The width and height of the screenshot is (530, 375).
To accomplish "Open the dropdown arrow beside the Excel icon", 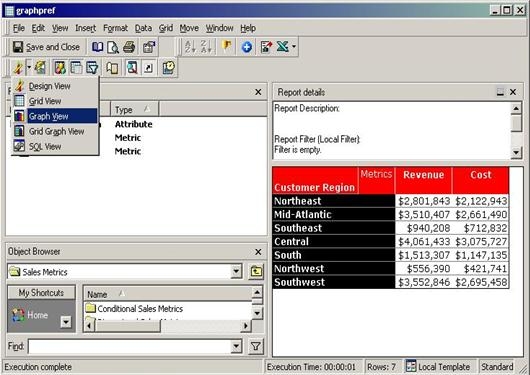I will (x=294, y=47).
